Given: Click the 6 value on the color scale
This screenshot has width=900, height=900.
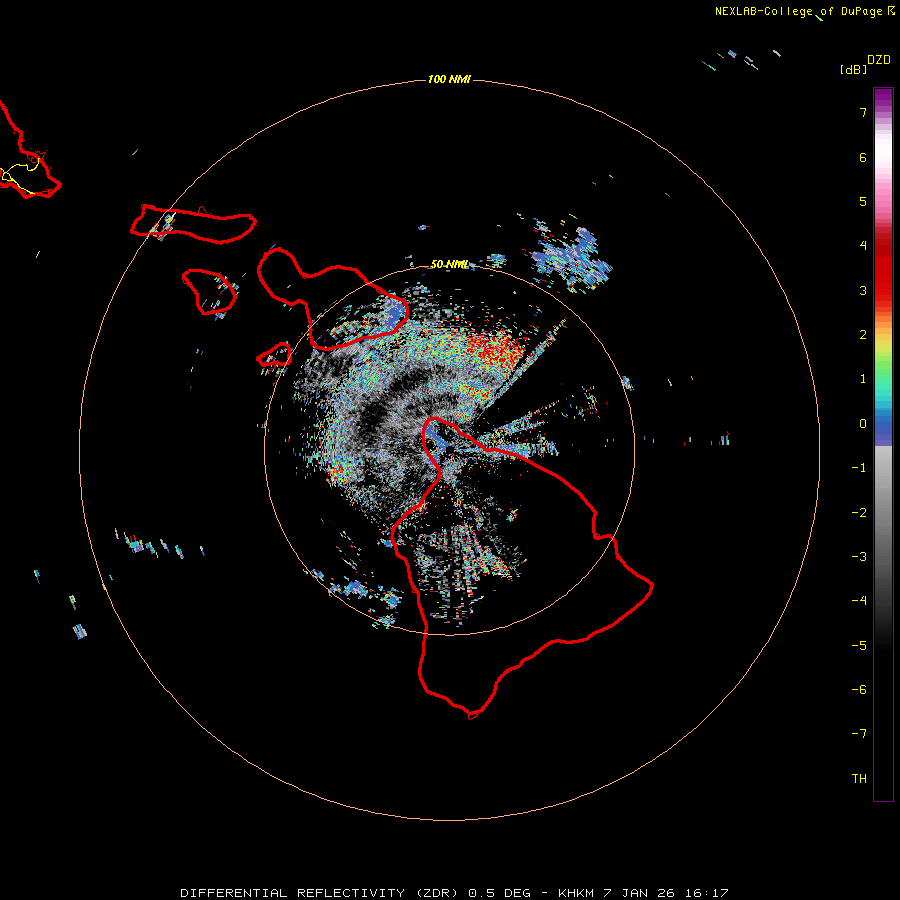Looking at the screenshot, I should (863, 157).
